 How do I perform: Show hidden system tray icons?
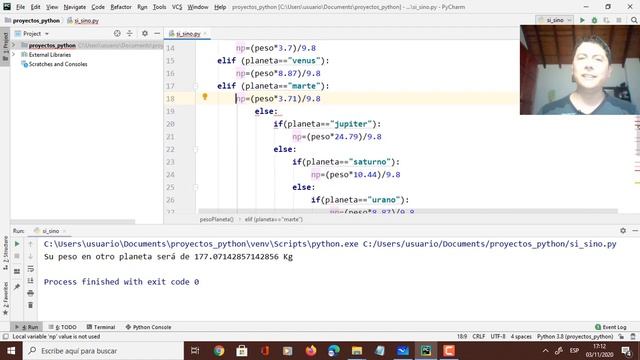click(x=545, y=351)
